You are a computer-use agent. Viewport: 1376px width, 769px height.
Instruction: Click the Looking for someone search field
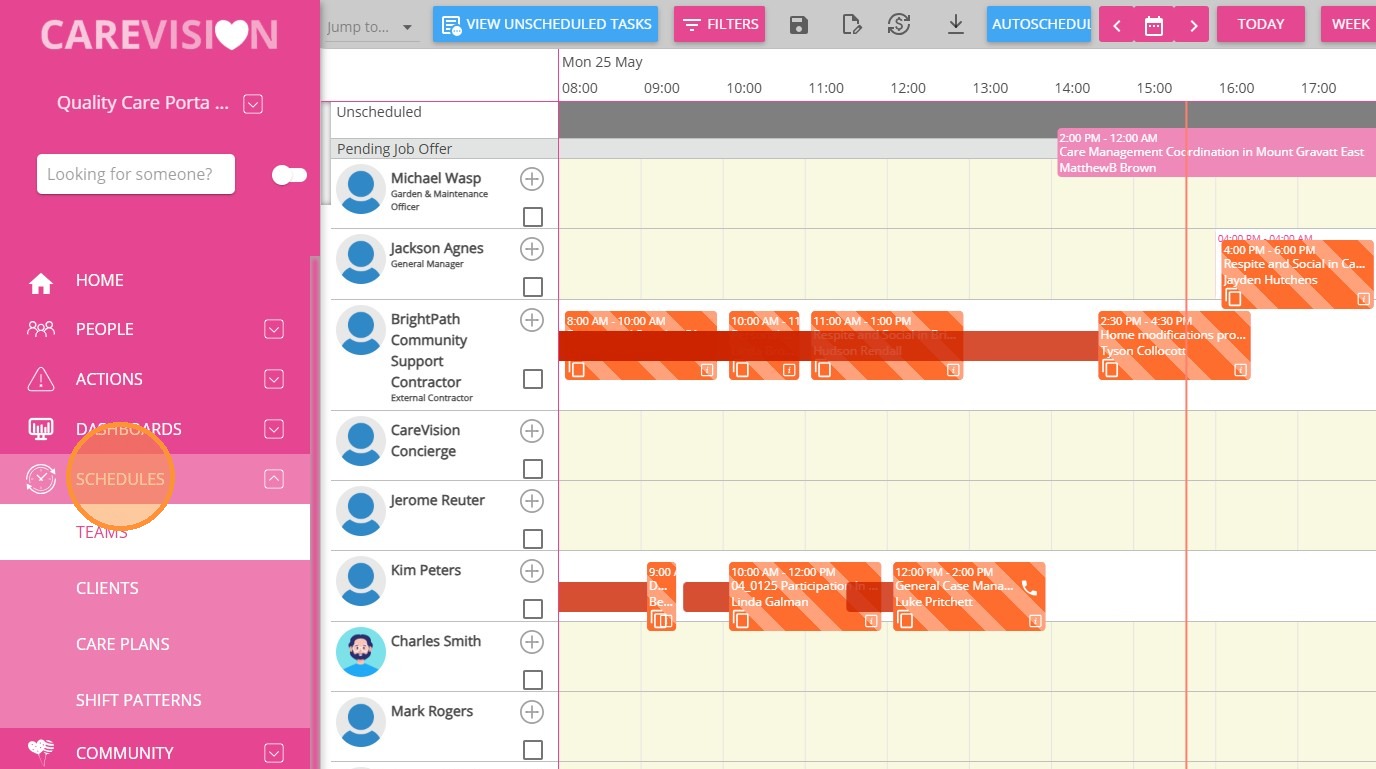pos(136,174)
